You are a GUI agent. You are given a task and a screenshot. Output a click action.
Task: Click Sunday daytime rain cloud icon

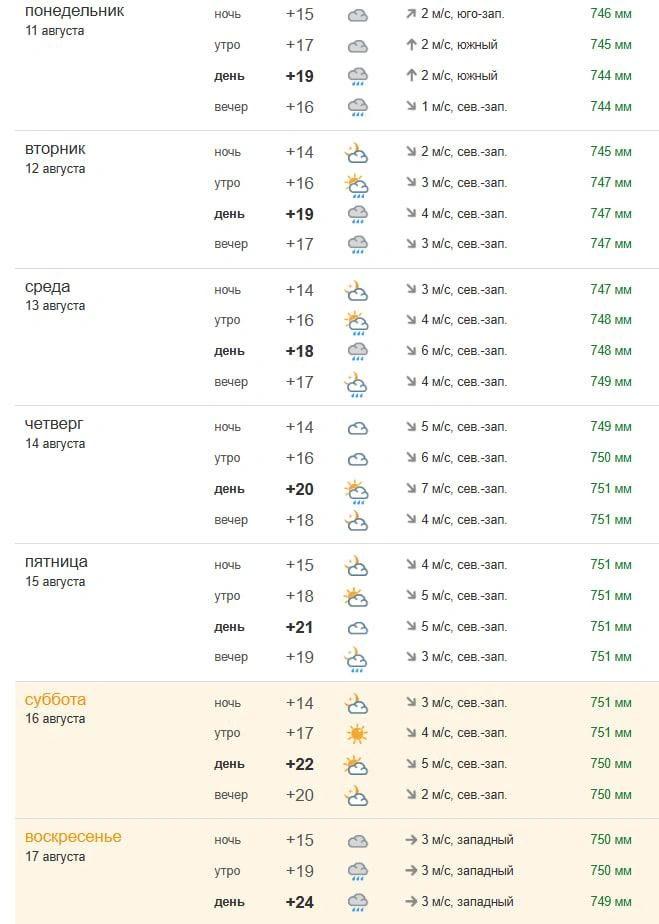[x=357, y=903]
